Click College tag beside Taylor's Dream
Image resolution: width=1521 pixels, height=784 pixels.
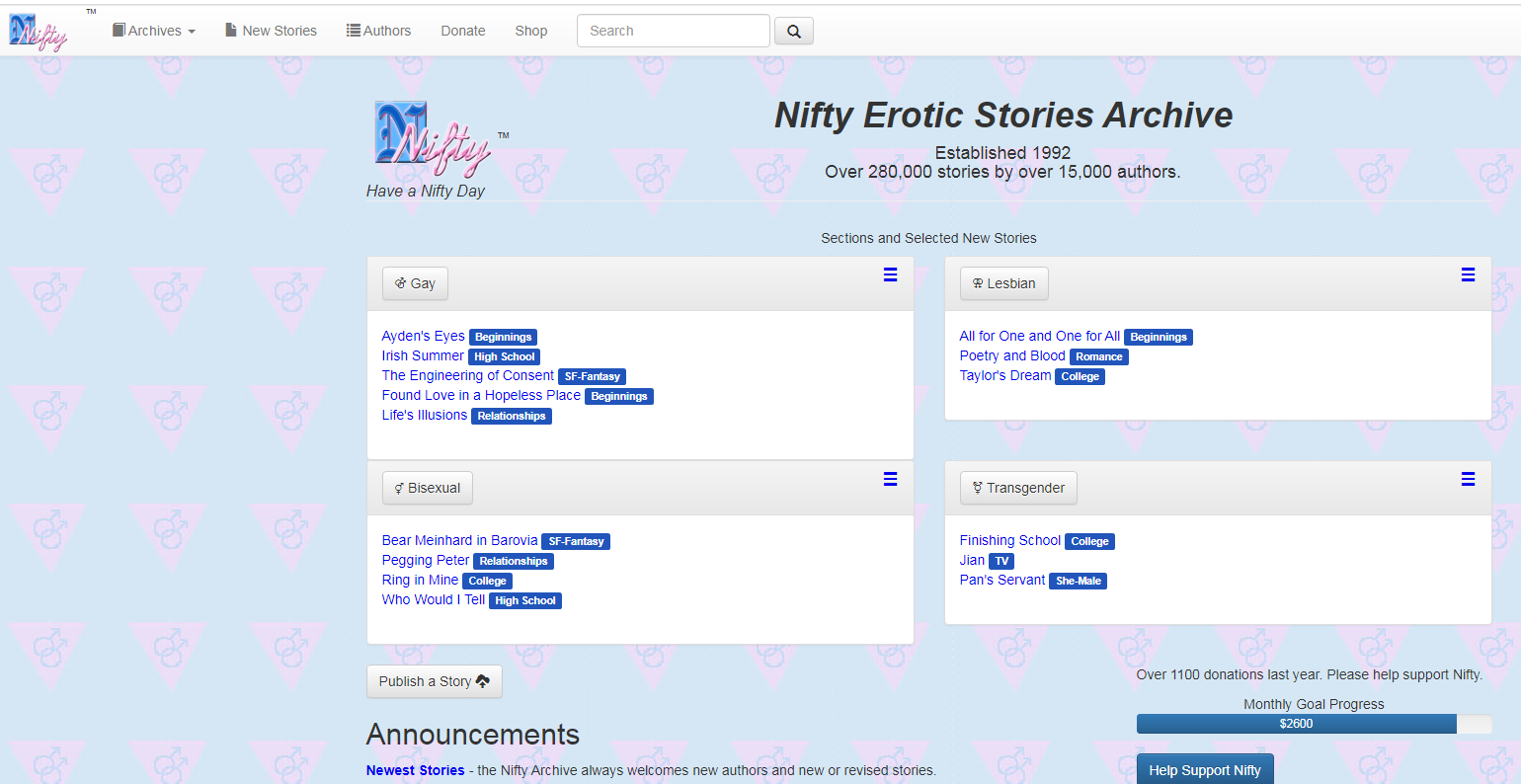point(1080,376)
